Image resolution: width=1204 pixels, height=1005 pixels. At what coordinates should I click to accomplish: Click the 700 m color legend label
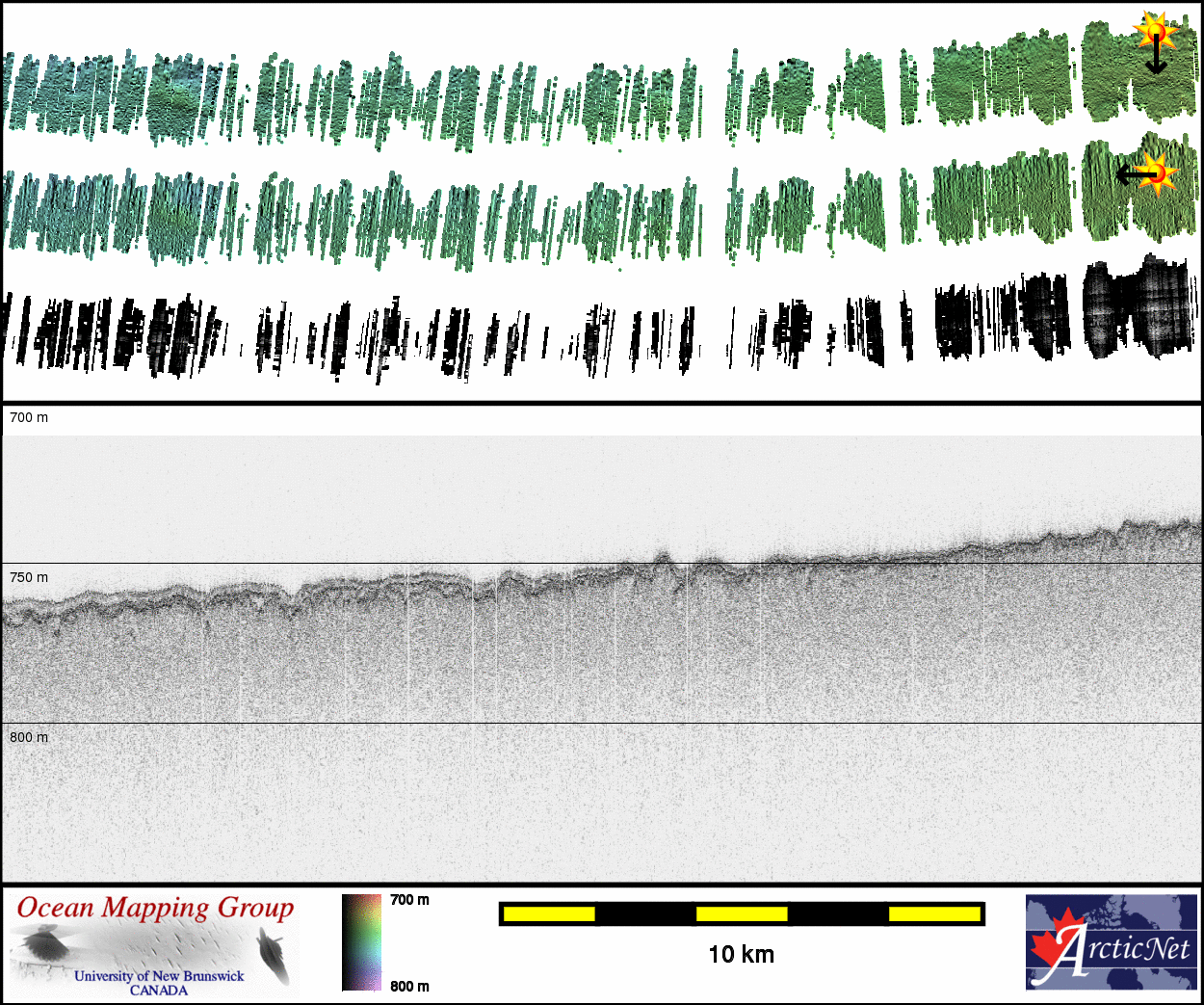[x=409, y=900]
